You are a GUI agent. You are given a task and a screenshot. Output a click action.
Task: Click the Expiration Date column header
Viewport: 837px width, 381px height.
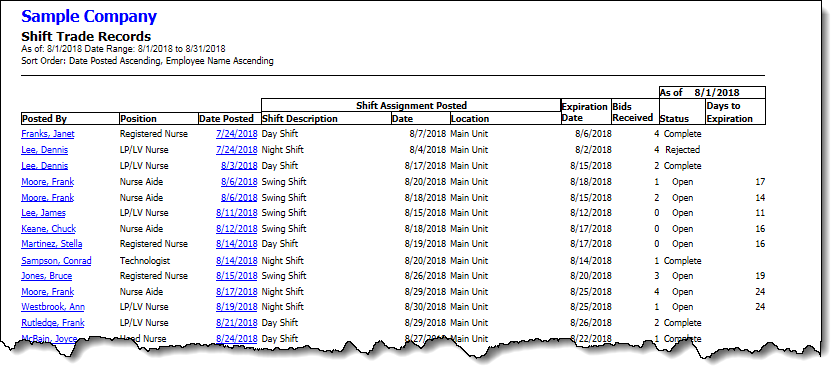coord(586,112)
